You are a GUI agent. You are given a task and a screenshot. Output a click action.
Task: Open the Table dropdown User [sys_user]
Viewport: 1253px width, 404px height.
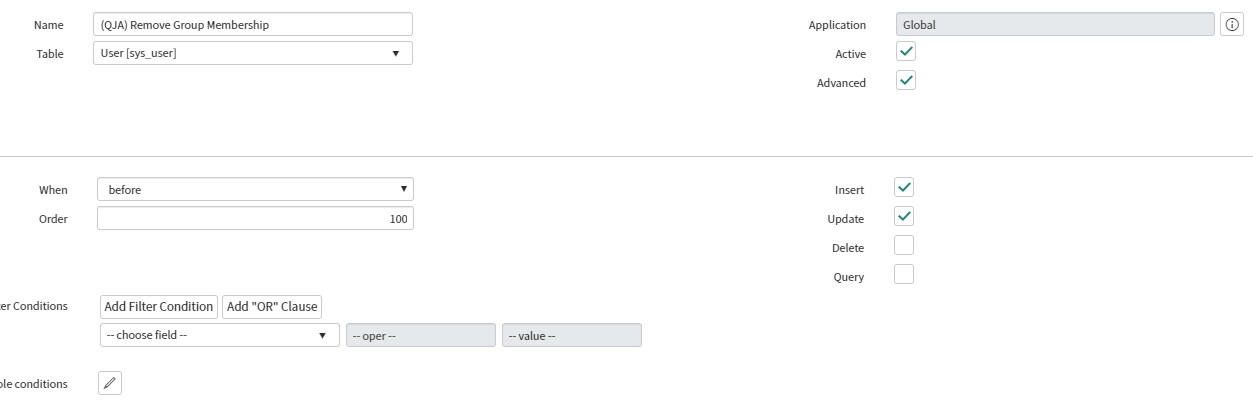[252, 53]
